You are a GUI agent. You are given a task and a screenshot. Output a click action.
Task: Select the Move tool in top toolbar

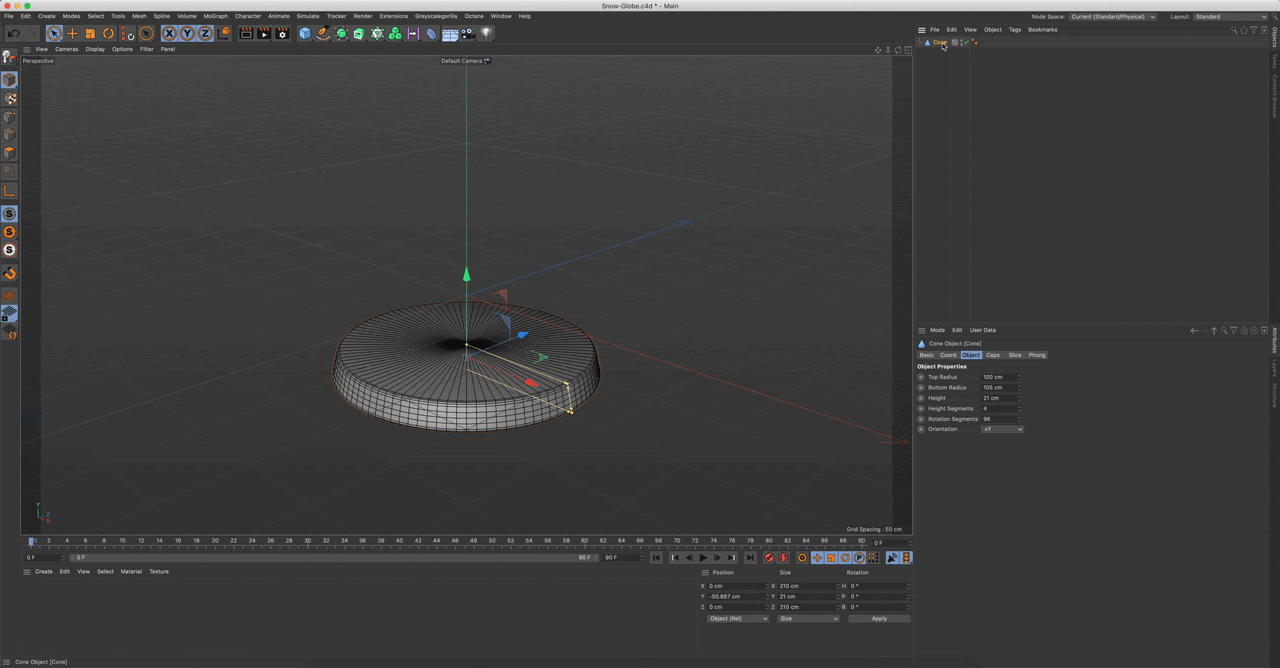tap(72, 34)
